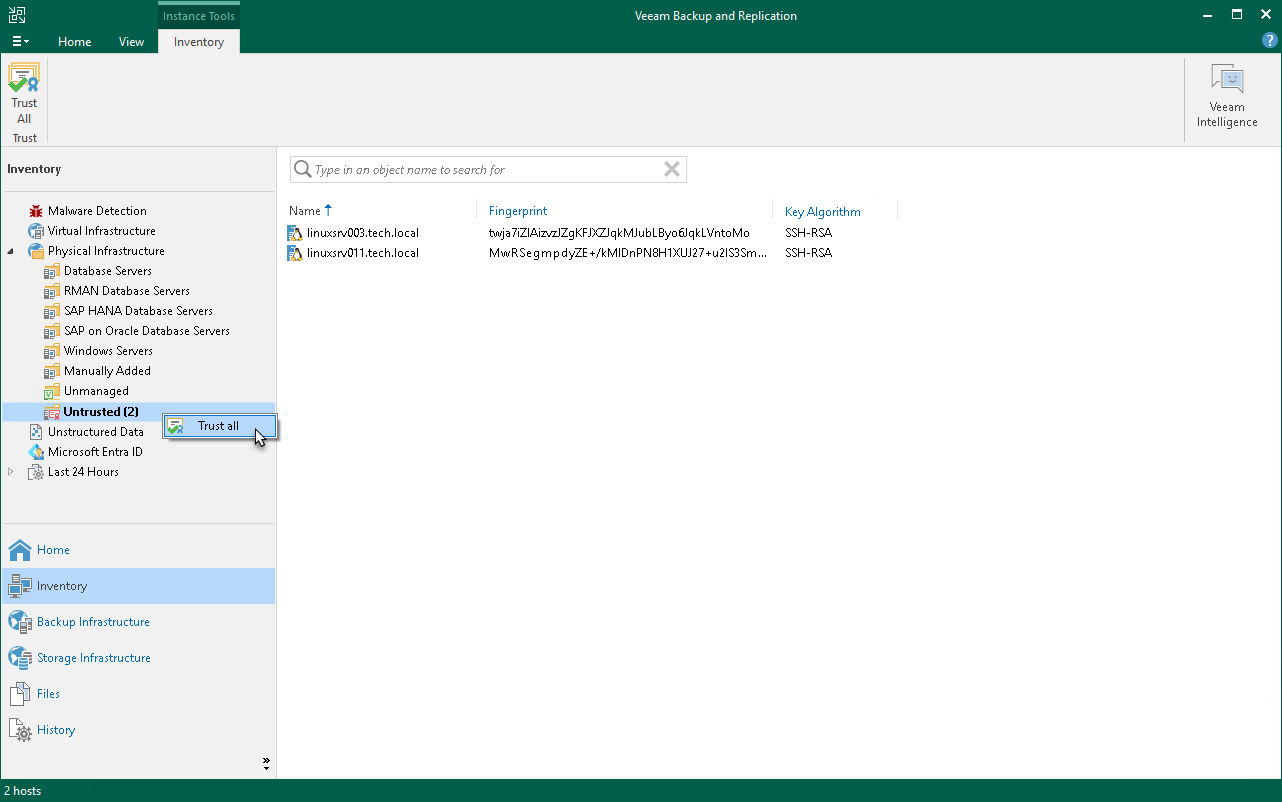1282x802 pixels.
Task: Clear the search box with X
Action: pos(672,170)
